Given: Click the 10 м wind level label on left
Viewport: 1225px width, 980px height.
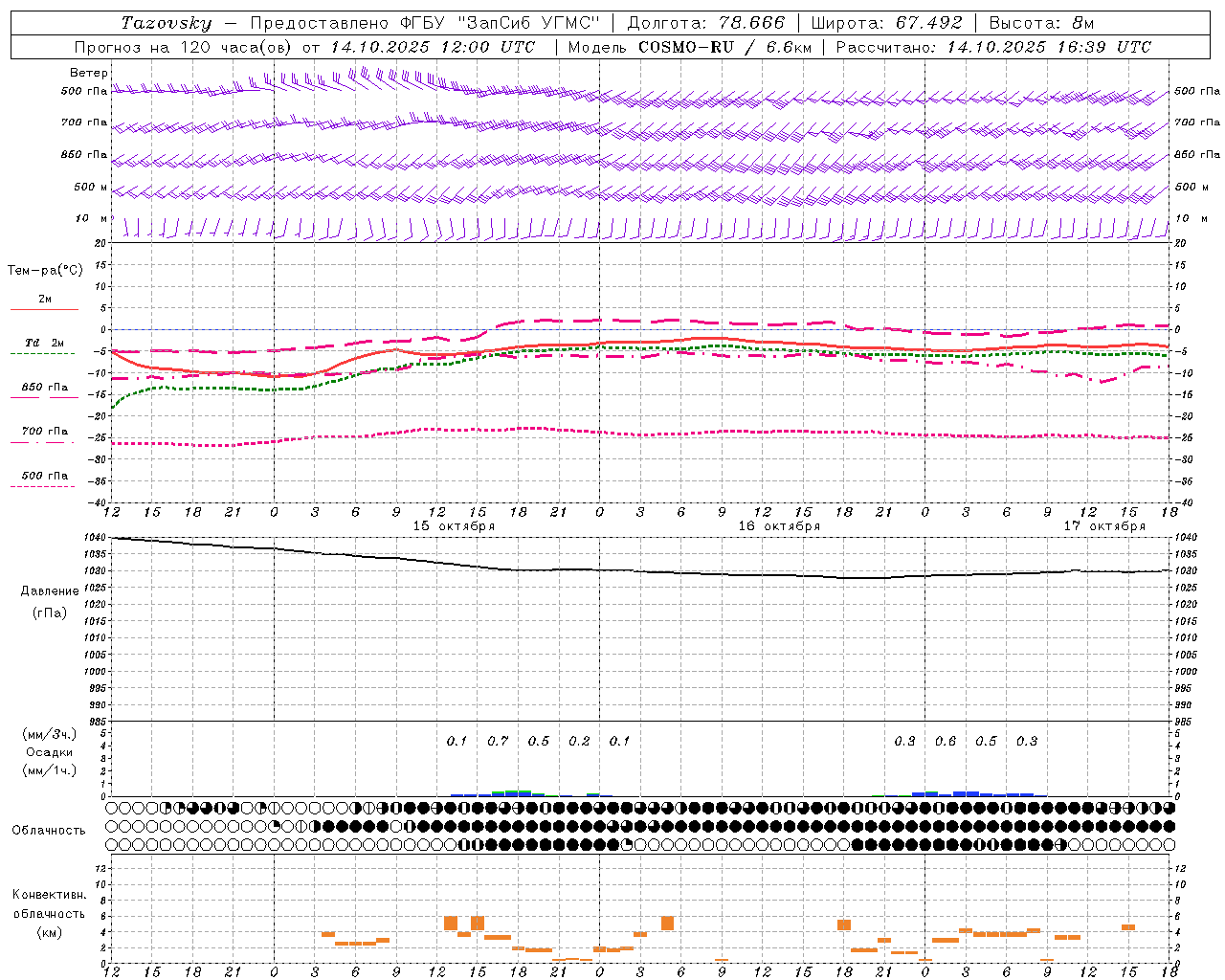Looking at the screenshot, I should tap(92, 219).
